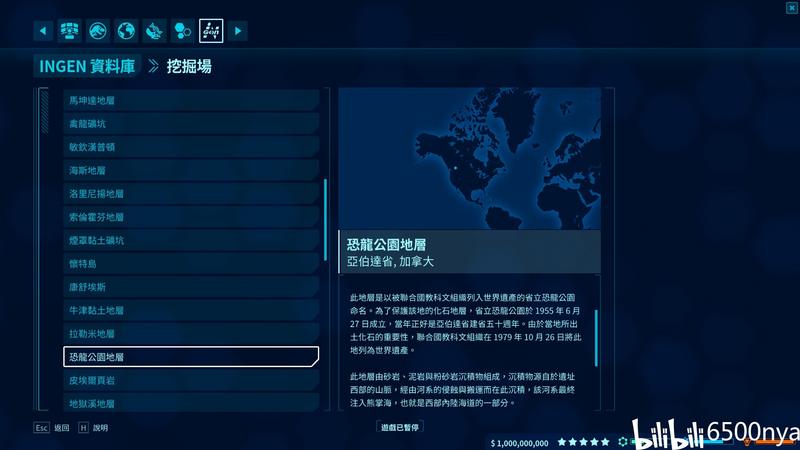The width and height of the screenshot is (800, 450).
Task: Open the dinosaur species category icon
Action: click(154, 31)
